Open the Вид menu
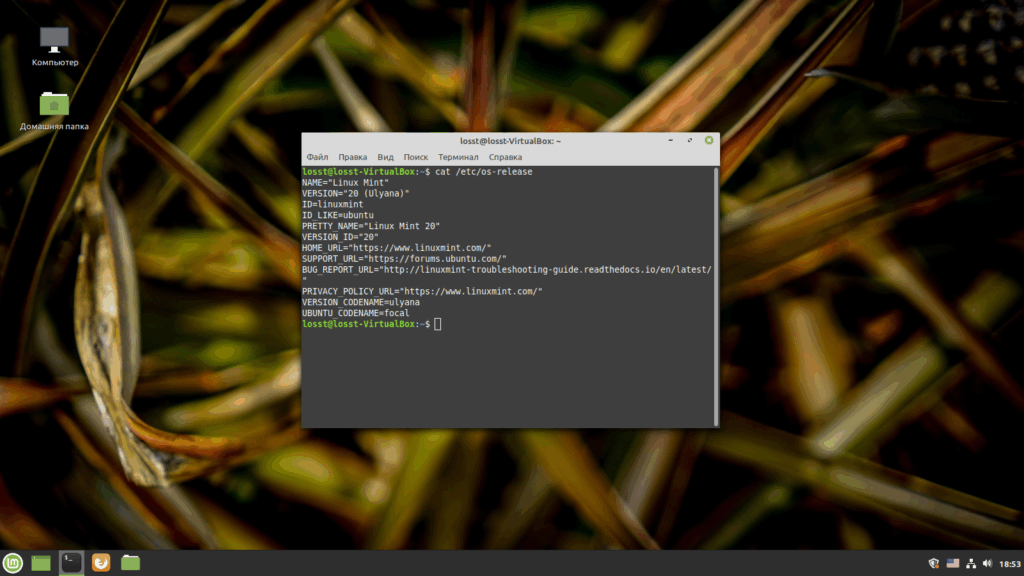The width and height of the screenshot is (1024, 576). click(385, 157)
